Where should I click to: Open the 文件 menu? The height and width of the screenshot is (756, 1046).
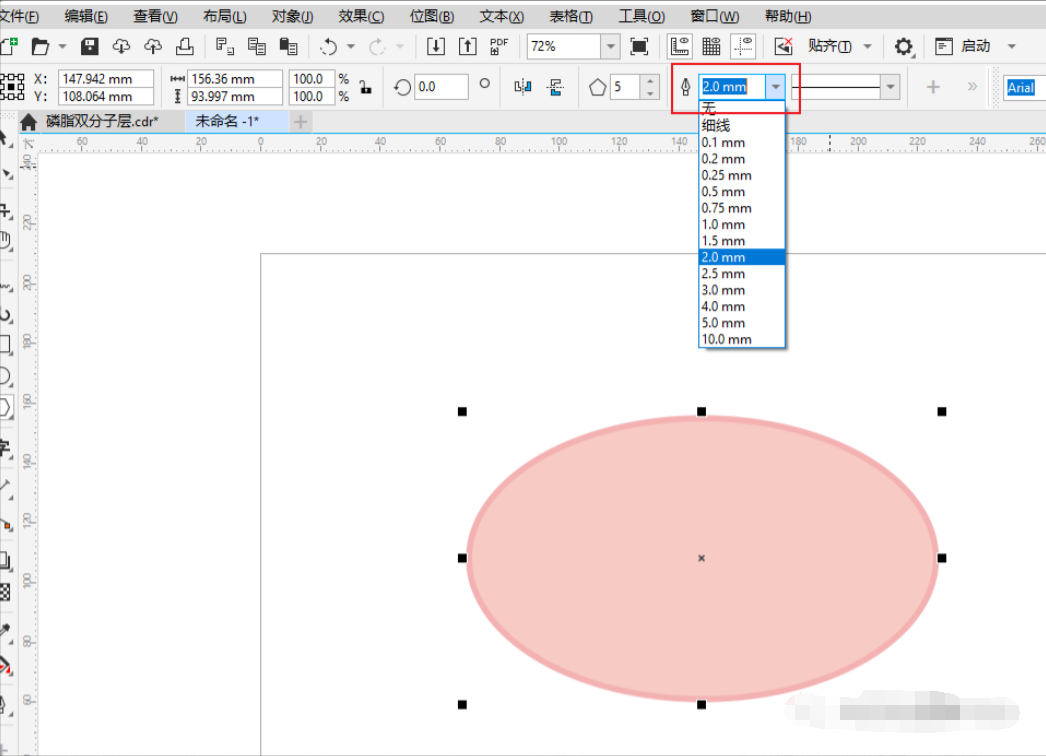click(x=19, y=16)
